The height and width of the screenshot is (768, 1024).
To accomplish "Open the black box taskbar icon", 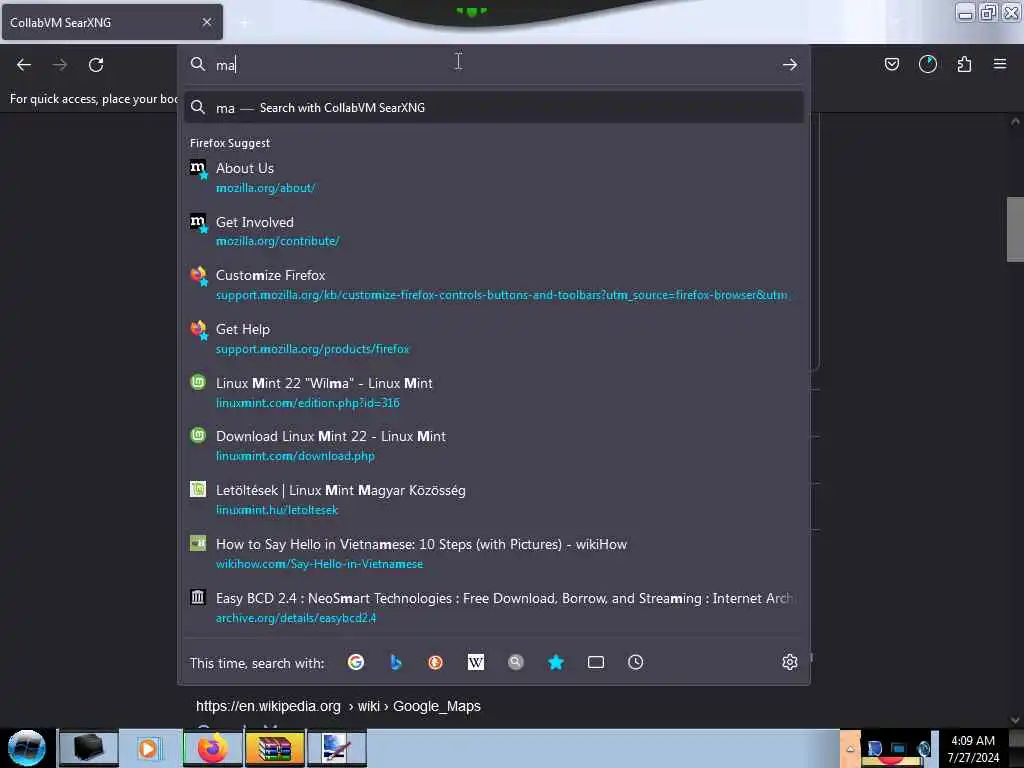I will click(x=88, y=748).
